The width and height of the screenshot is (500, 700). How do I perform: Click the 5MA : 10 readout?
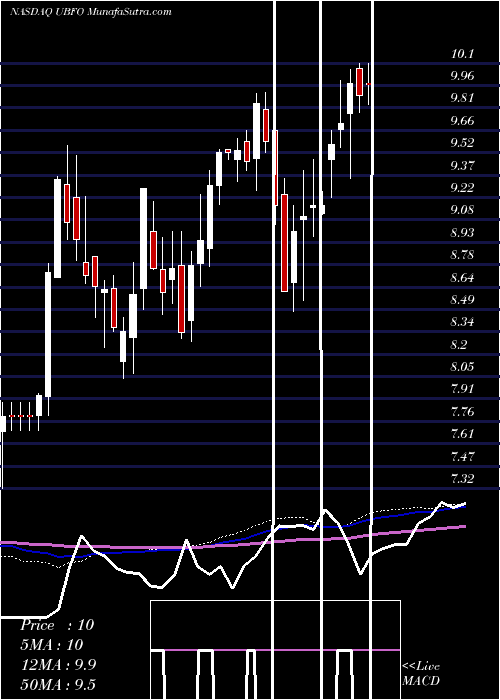pos(52,645)
